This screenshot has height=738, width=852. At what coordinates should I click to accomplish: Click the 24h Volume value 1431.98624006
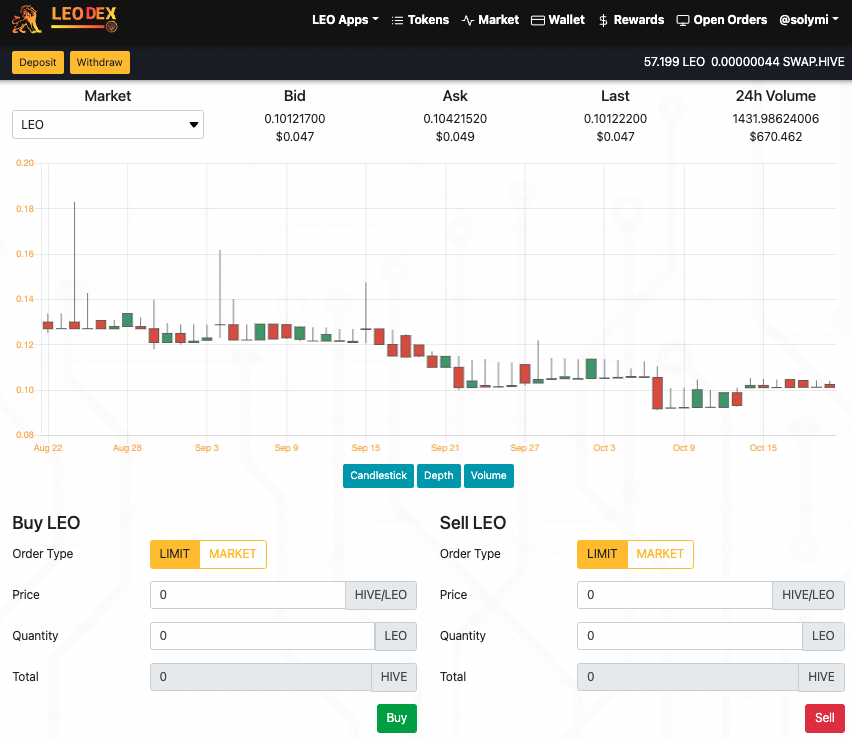[x=775, y=118]
